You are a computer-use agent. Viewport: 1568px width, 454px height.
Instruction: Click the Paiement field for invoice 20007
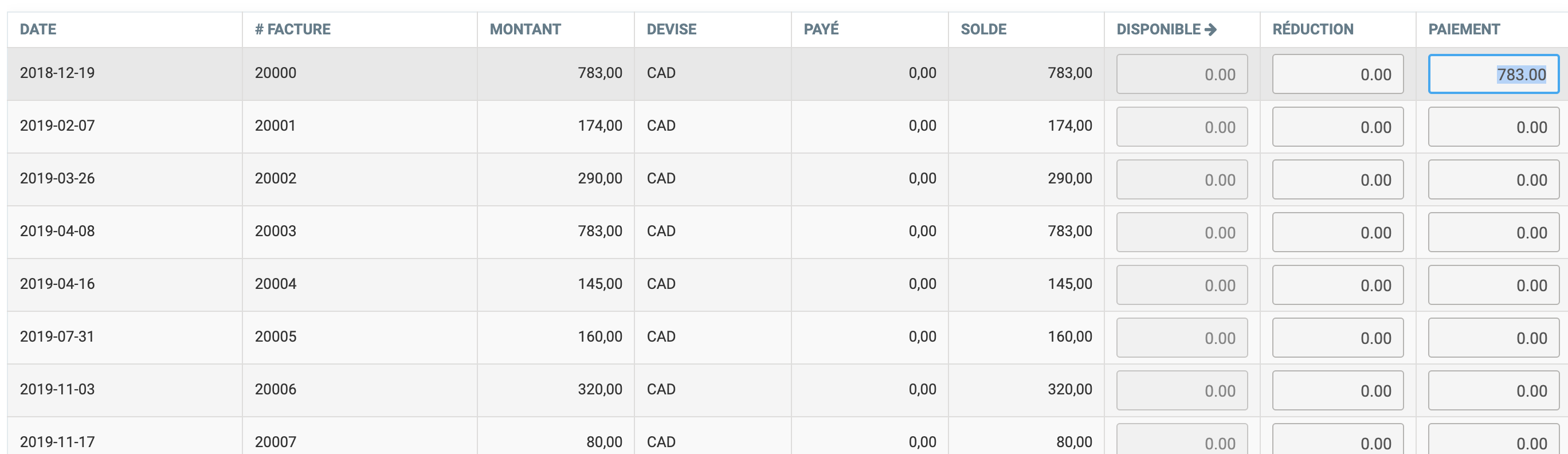(x=1493, y=441)
